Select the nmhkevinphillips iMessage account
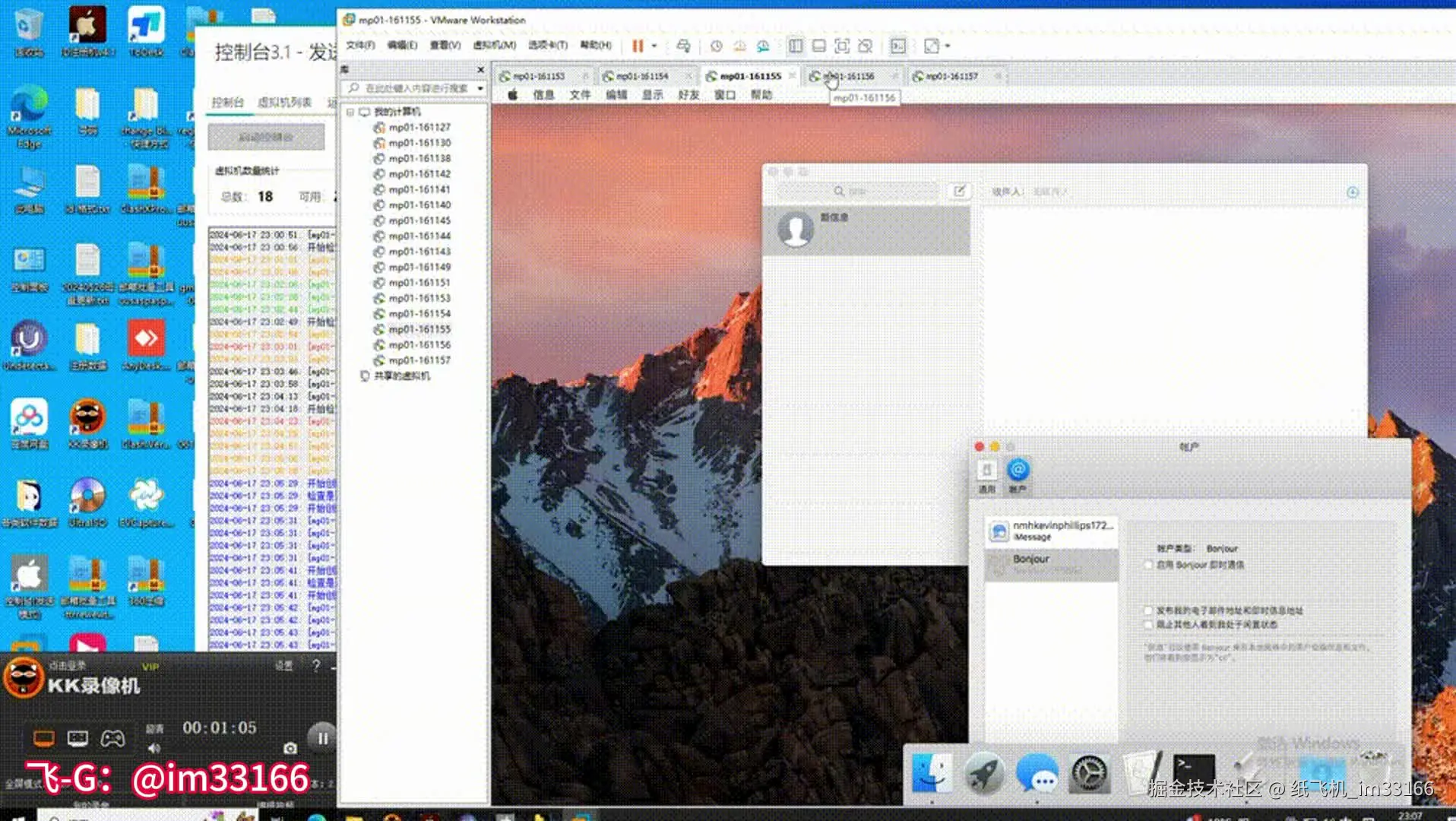1456x821 pixels. (1052, 531)
